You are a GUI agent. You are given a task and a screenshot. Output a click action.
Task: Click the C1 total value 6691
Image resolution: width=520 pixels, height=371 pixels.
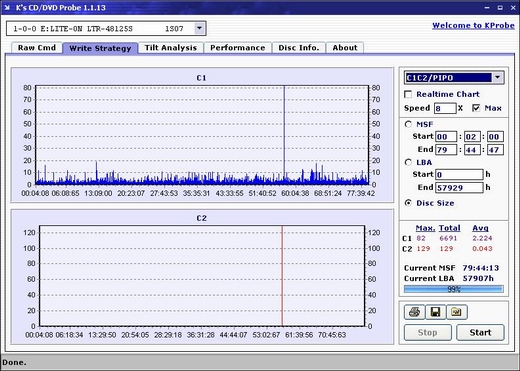click(x=448, y=238)
